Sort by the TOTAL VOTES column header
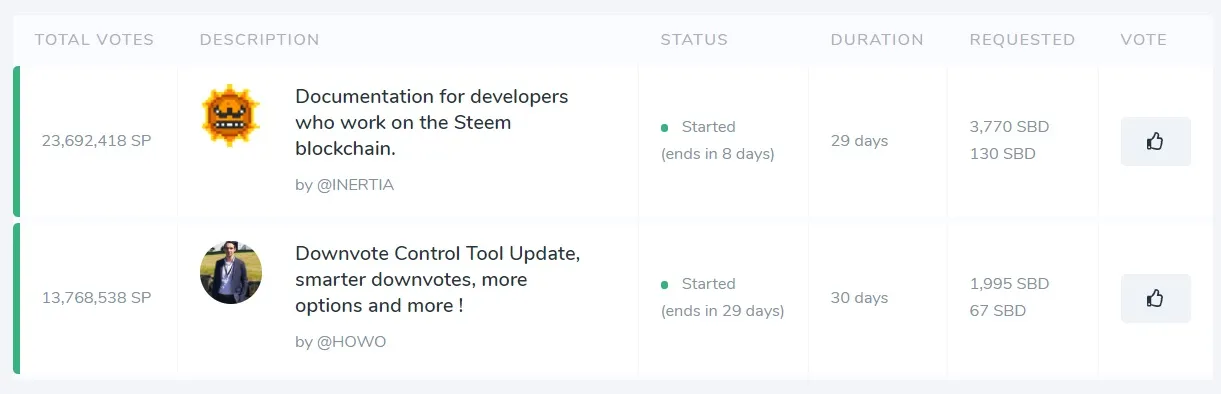The width and height of the screenshot is (1221, 394). coord(94,40)
